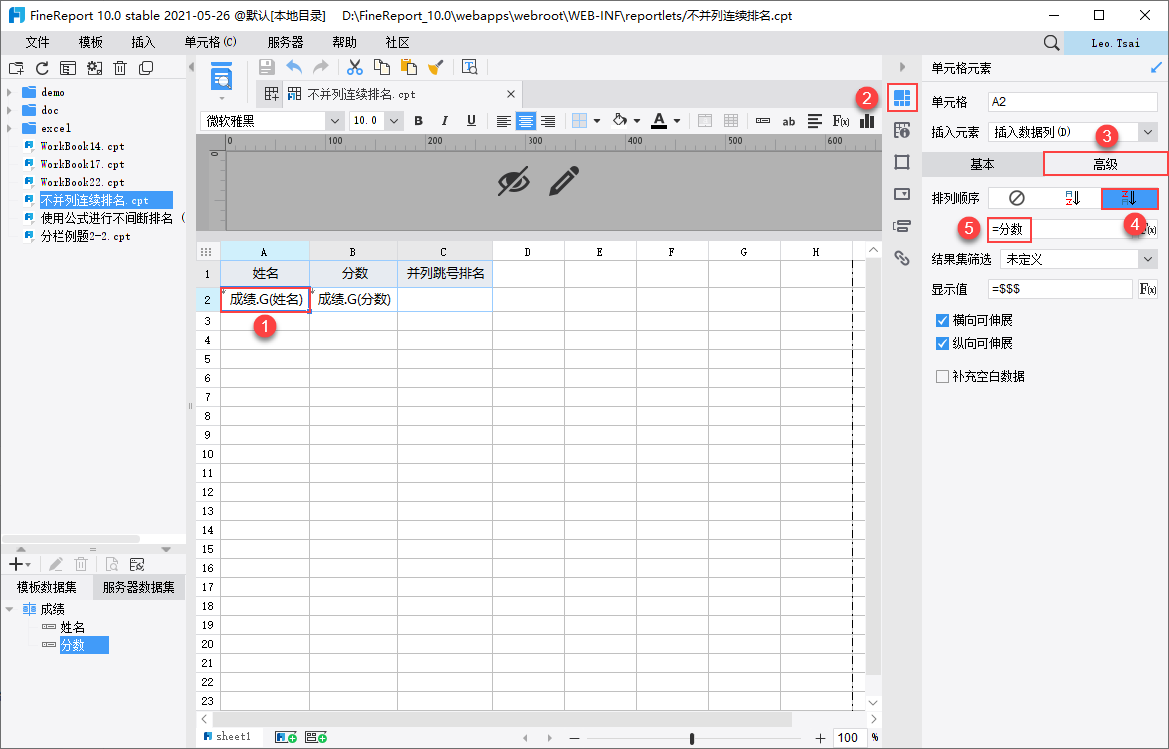Switch to the 基本 tab
The height and width of the screenshot is (749, 1169).
click(x=982, y=164)
